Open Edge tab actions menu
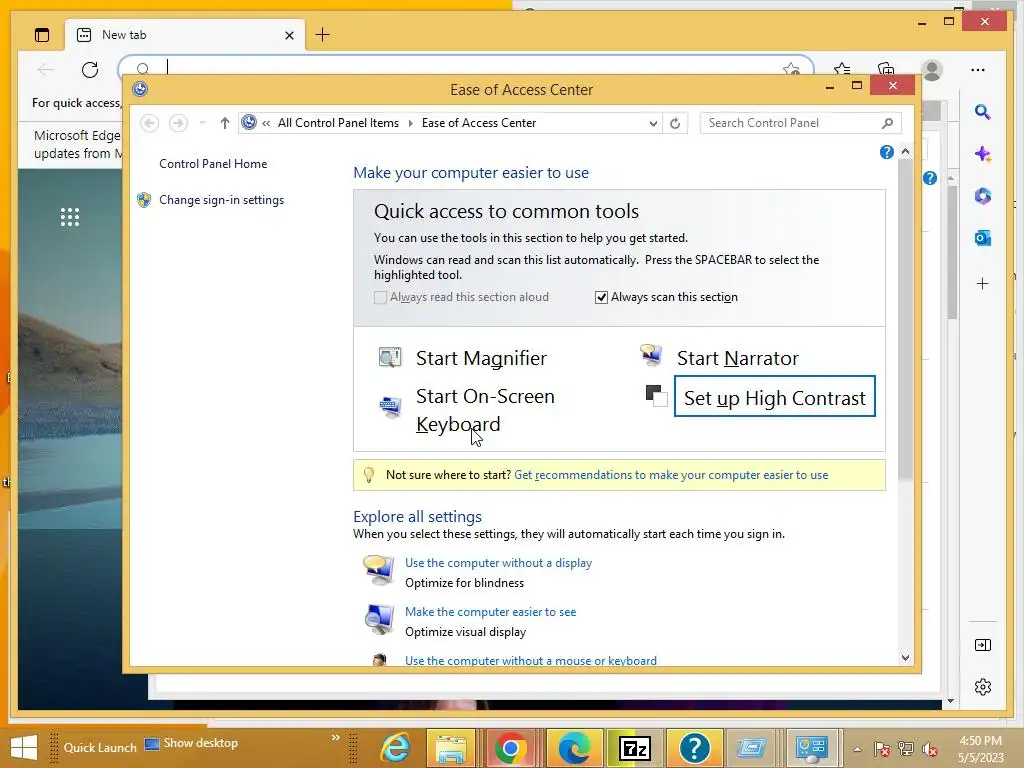This screenshot has height=768, width=1024. tap(42, 35)
